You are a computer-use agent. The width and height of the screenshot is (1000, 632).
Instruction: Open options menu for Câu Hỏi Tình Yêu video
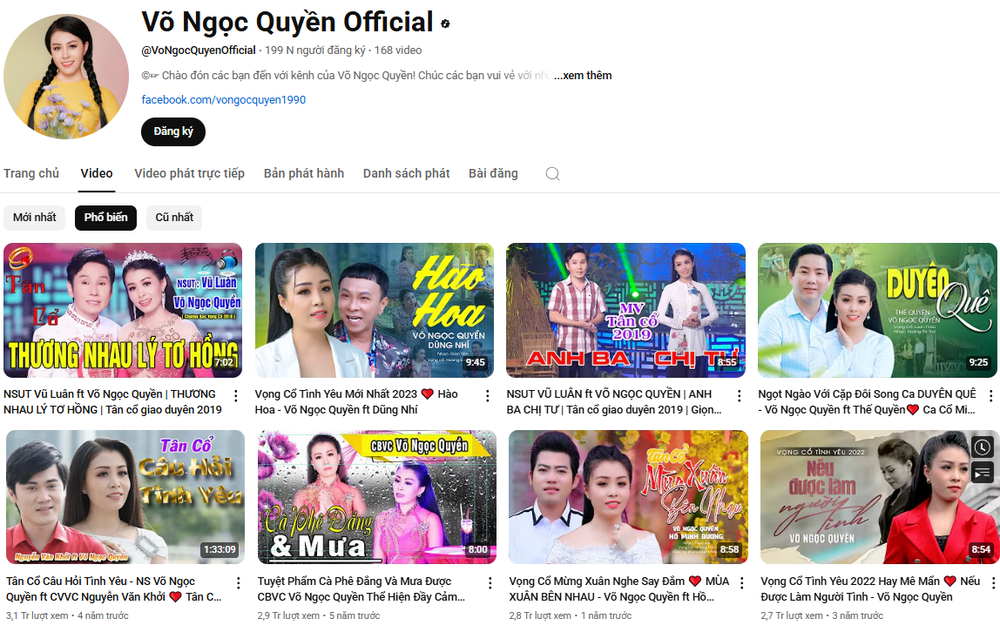[x=239, y=583]
